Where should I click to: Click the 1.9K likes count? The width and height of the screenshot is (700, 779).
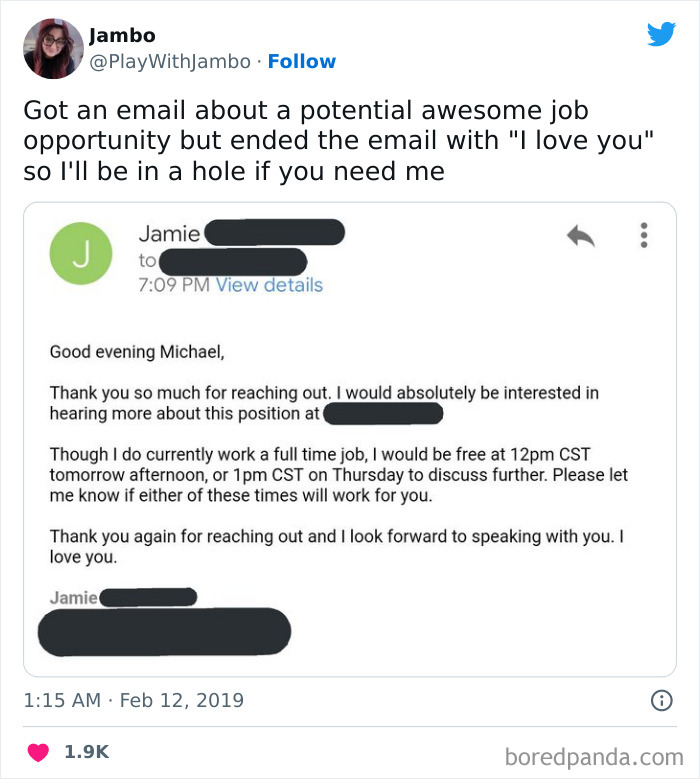tap(88, 751)
